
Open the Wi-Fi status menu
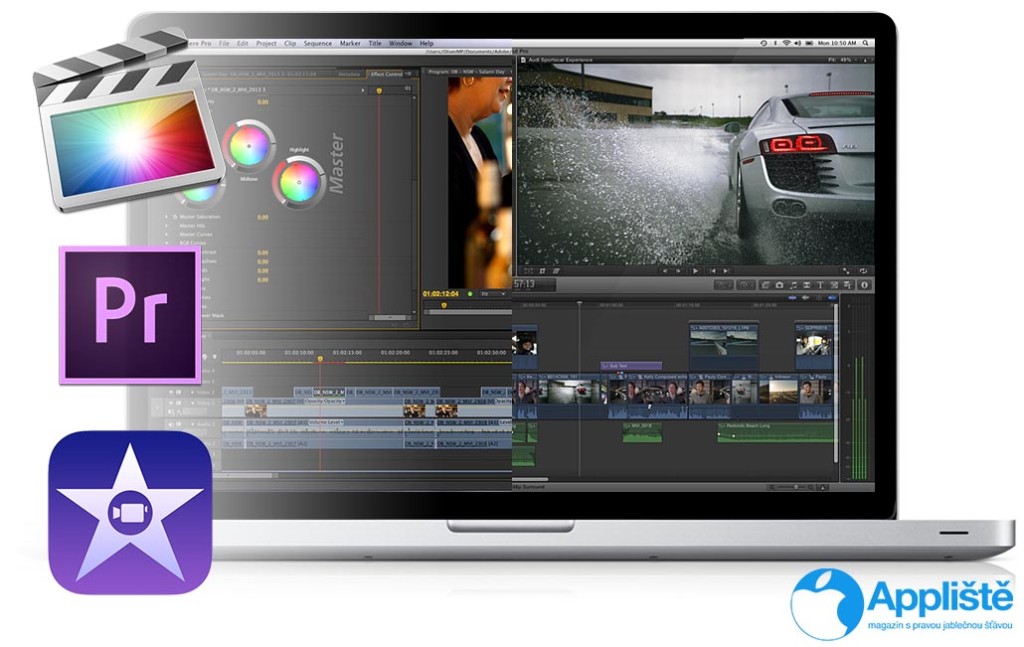point(786,43)
